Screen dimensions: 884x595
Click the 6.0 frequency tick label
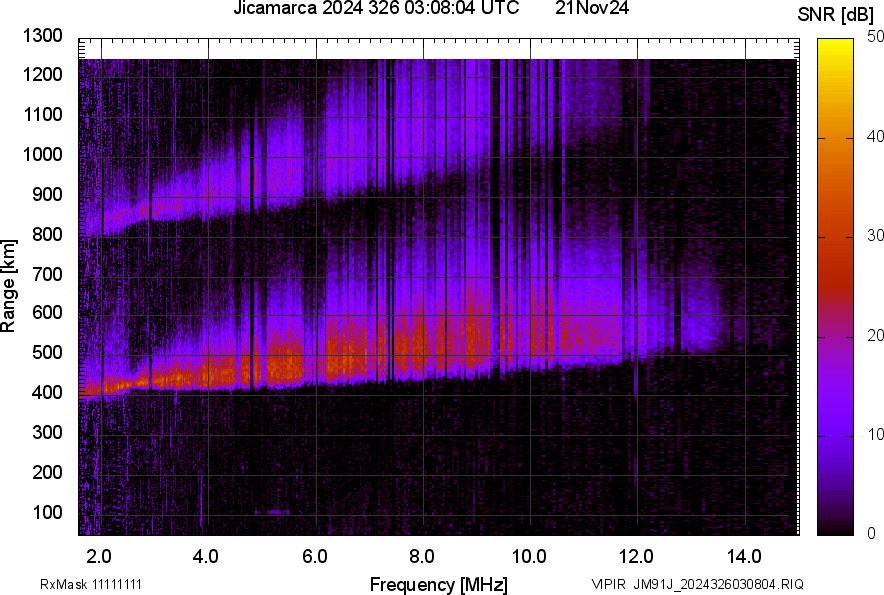click(x=314, y=555)
